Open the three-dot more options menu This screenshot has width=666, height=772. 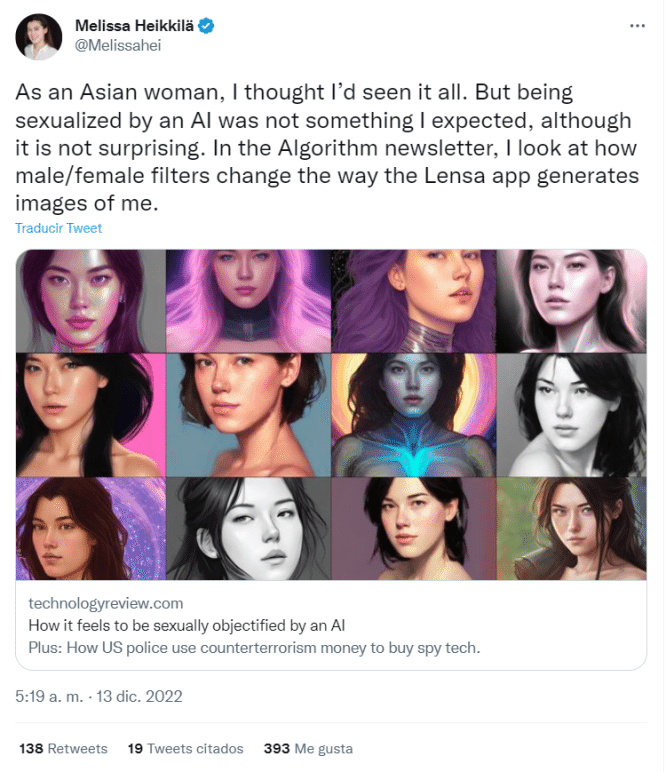pos(637,24)
